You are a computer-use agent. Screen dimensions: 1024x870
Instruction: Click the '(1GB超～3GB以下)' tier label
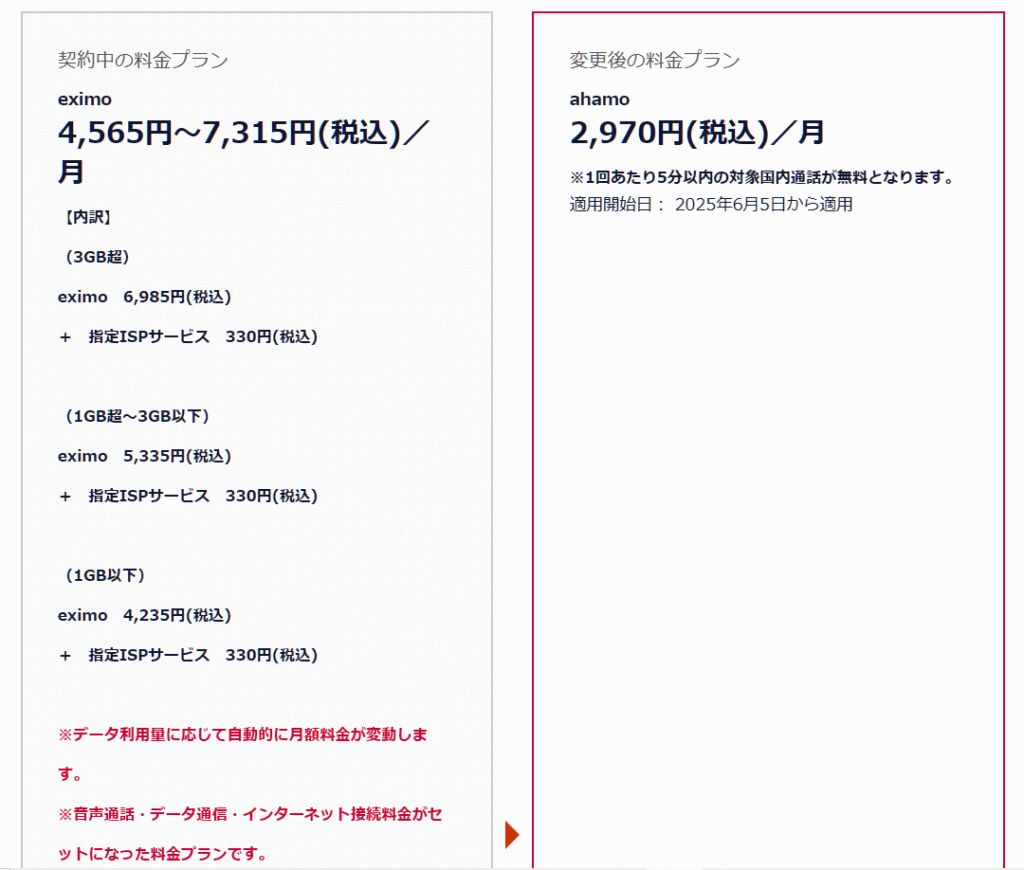(x=136, y=416)
